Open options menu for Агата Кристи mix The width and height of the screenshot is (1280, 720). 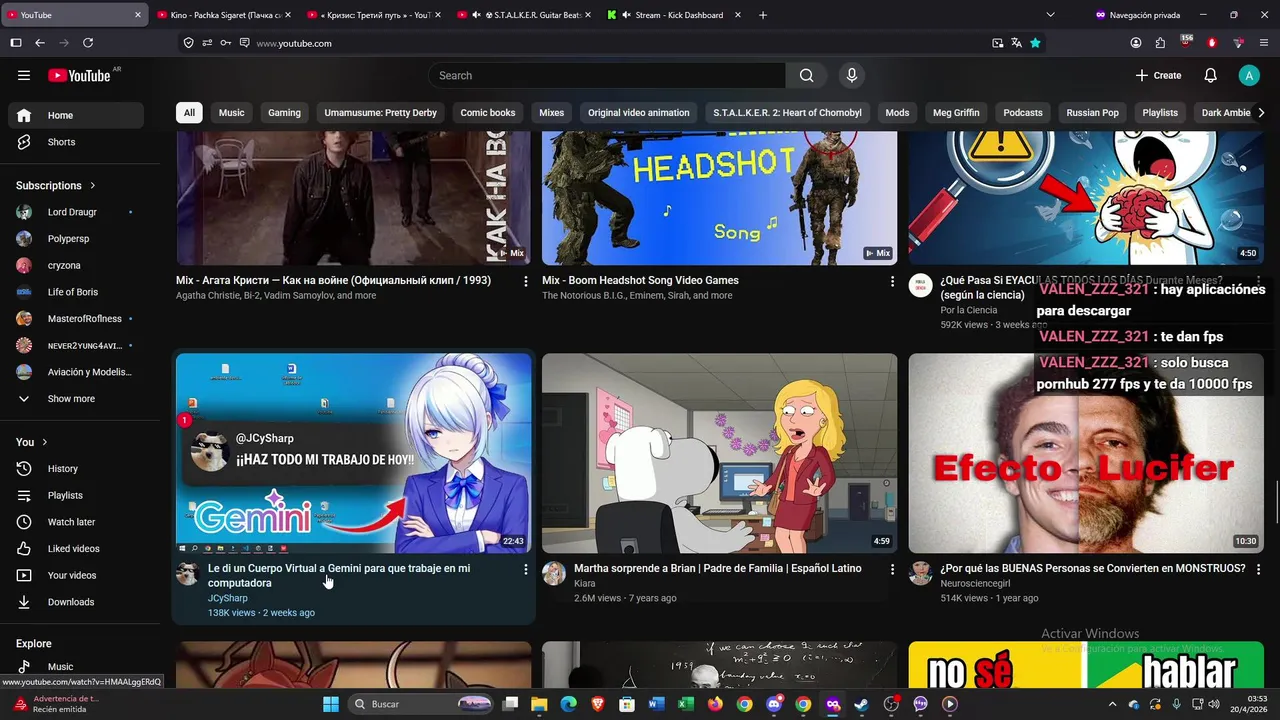click(526, 281)
